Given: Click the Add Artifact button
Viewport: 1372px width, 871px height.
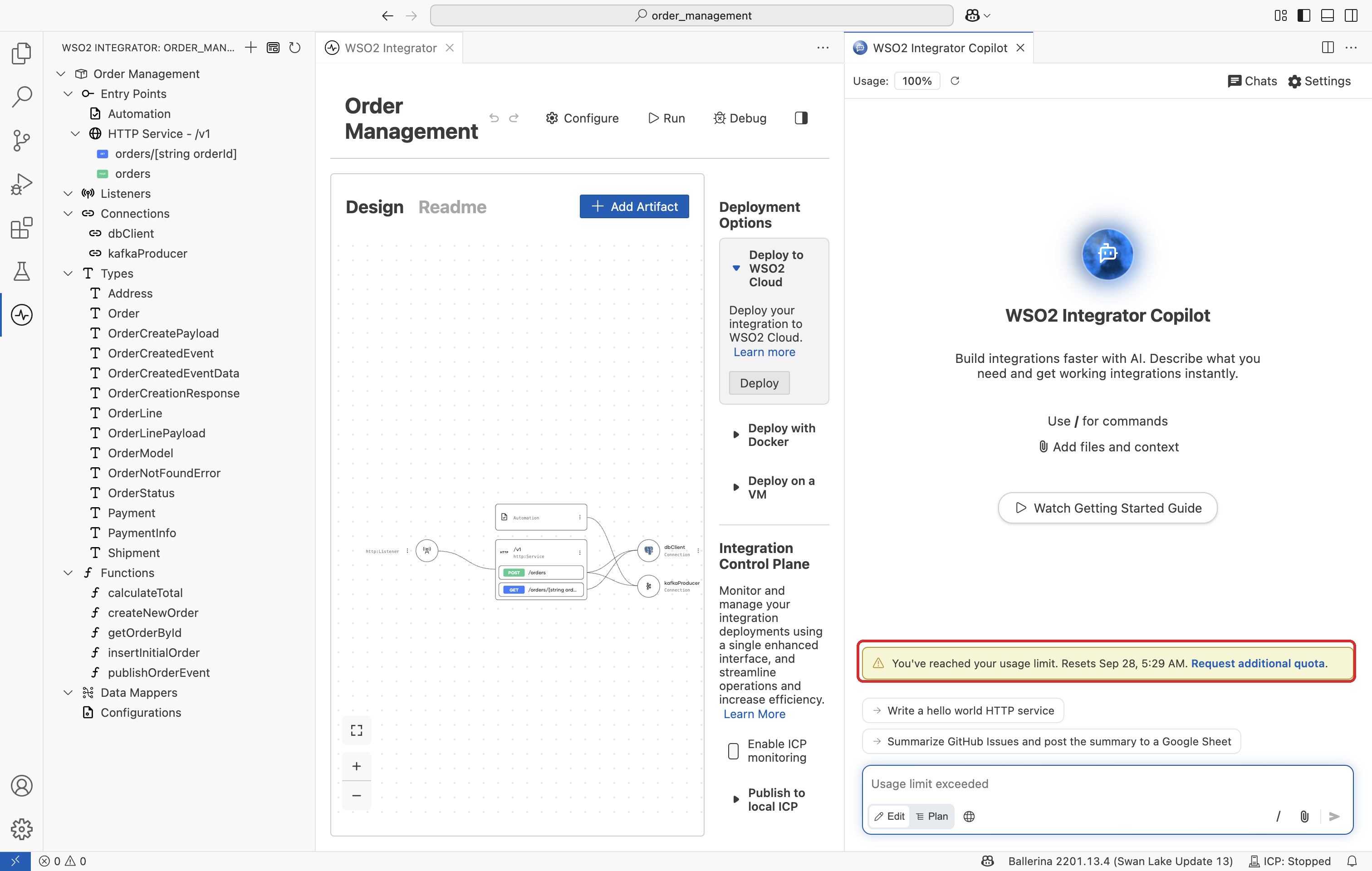Looking at the screenshot, I should coord(634,206).
